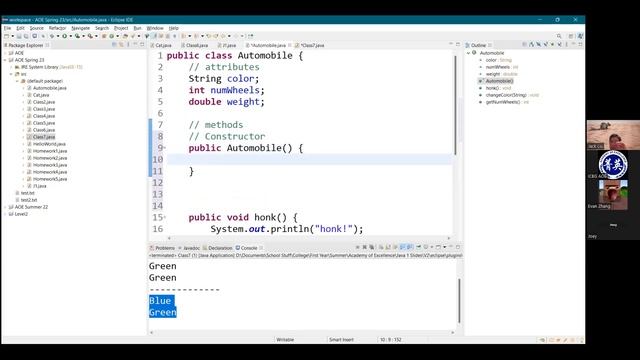Click the Search magnifier icon at toolbar right
This screenshot has height=360, width=640.
click(x=559, y=36)
